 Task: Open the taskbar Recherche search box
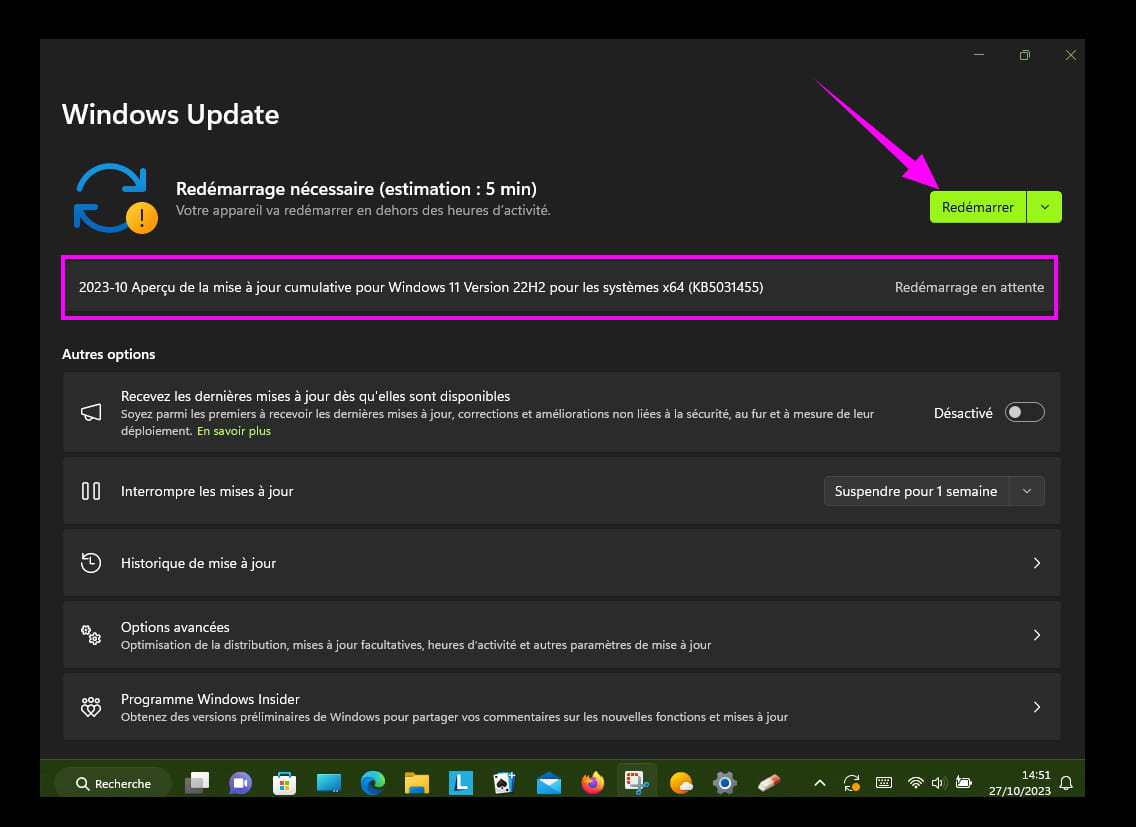pyautogui.click(x=113, y=784)
